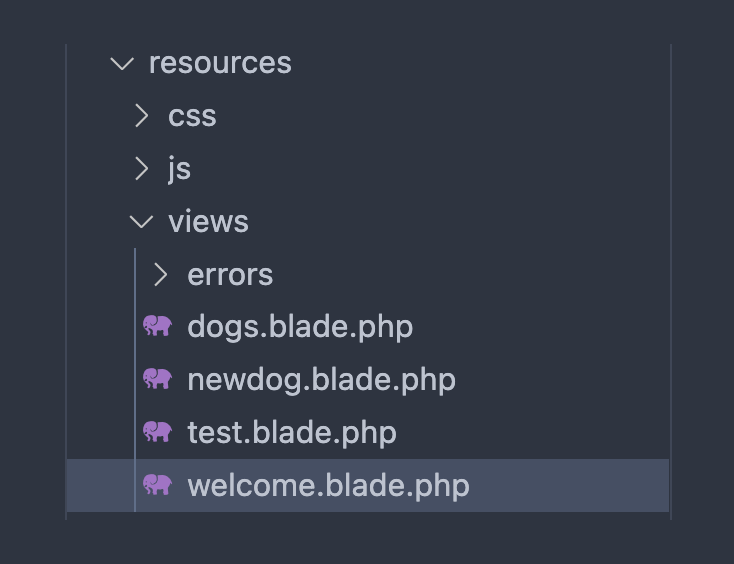Expand the css folder arrow

(x=142, y=116)
